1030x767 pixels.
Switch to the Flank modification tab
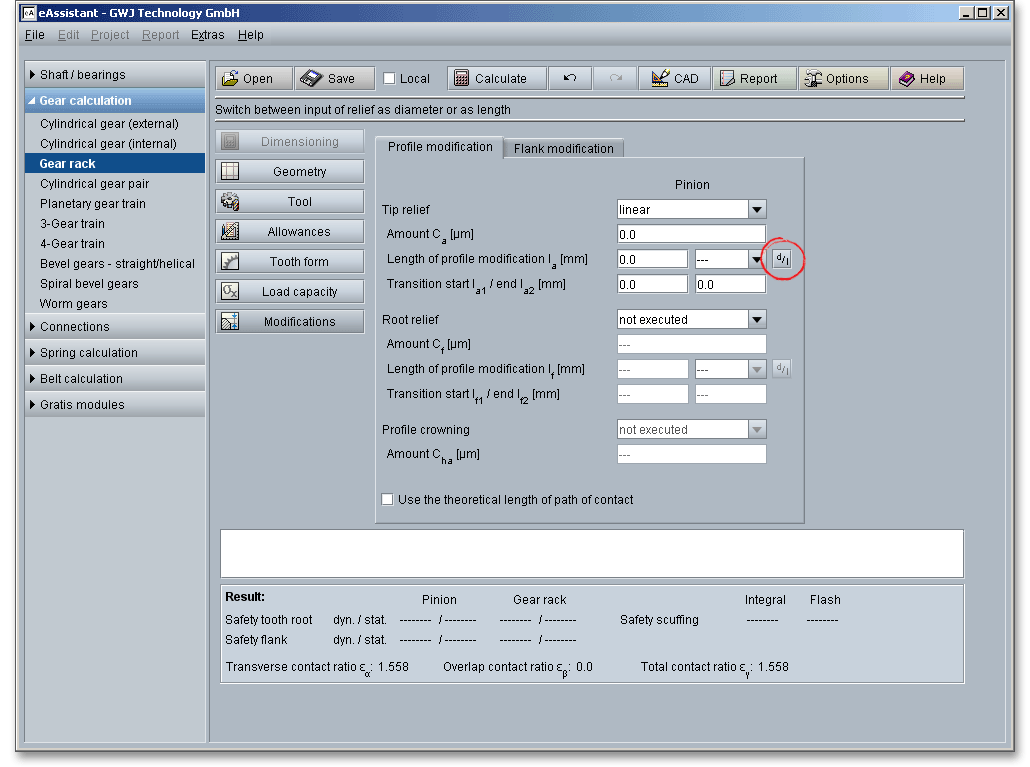563,149
